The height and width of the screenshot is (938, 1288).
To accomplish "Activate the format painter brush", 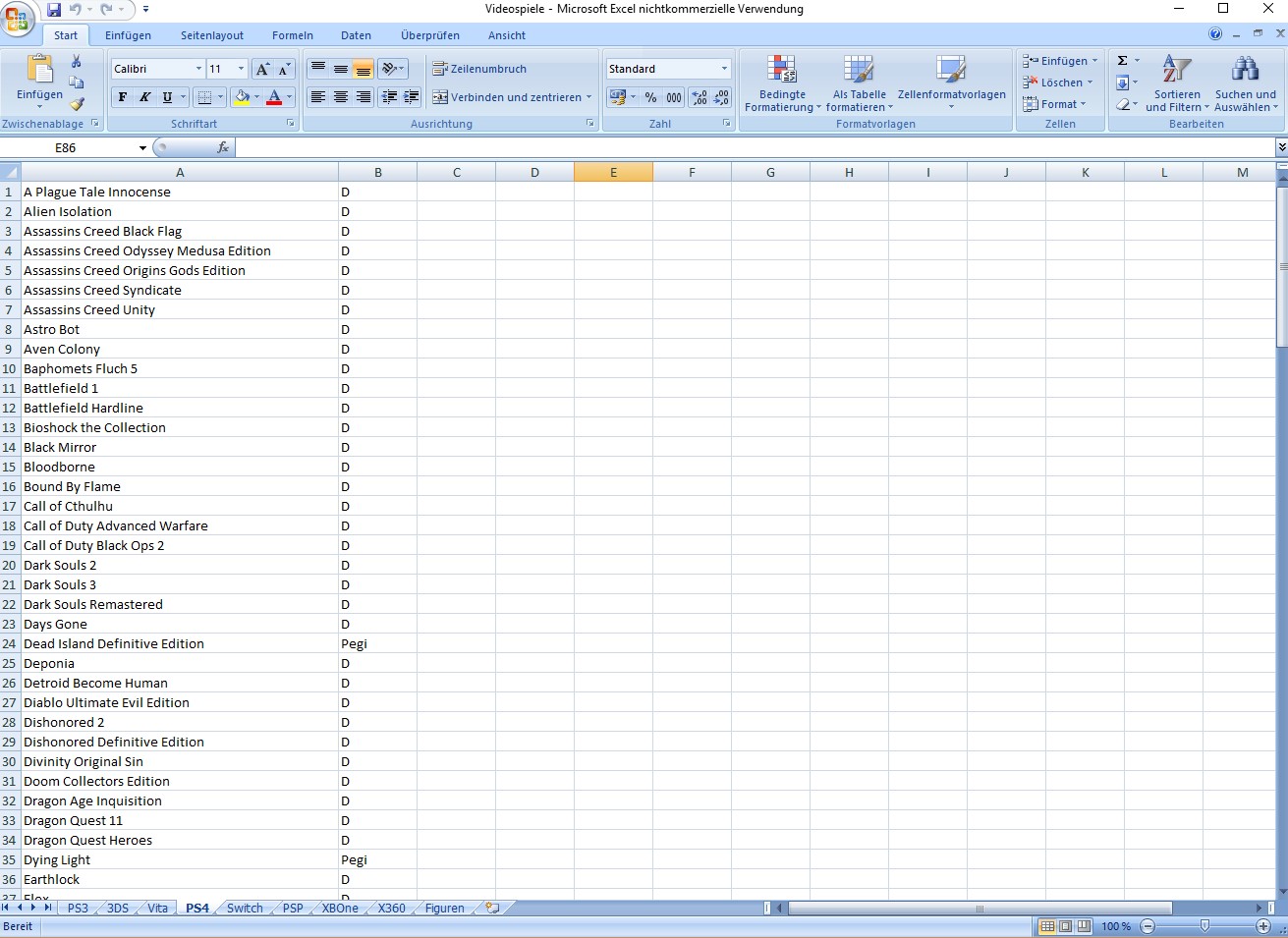I will coord(77,103).
